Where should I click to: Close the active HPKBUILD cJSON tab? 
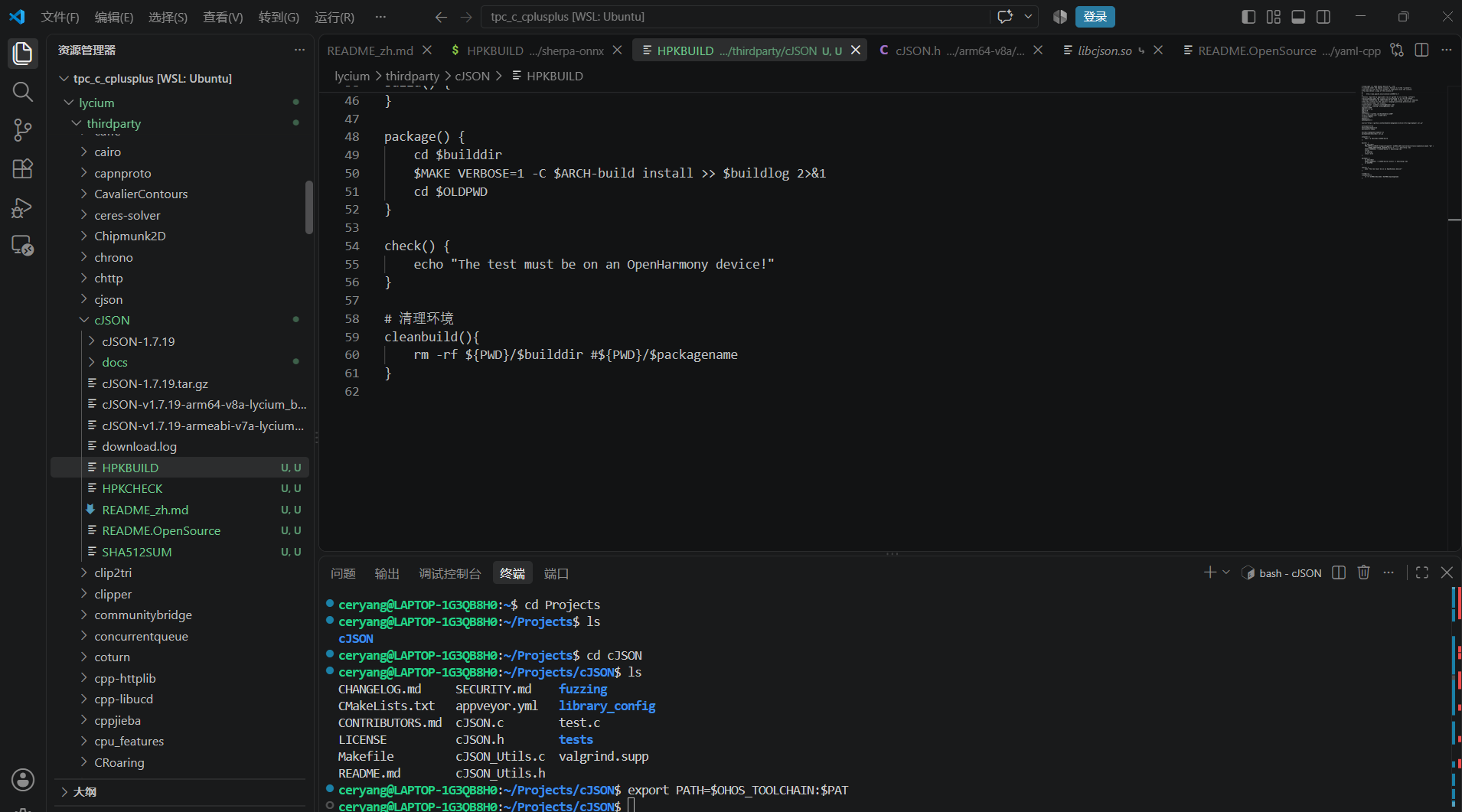pos(856,50)
